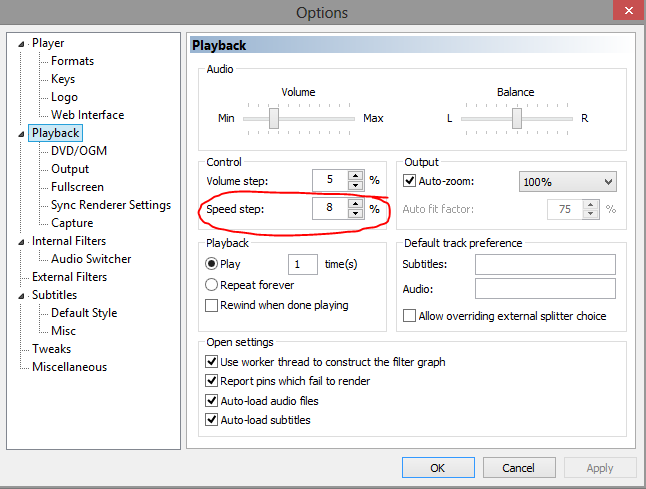Viewport: 646px width, 489px height.
Task: Open the Sync Renderer Settings page
Action: 111,205
